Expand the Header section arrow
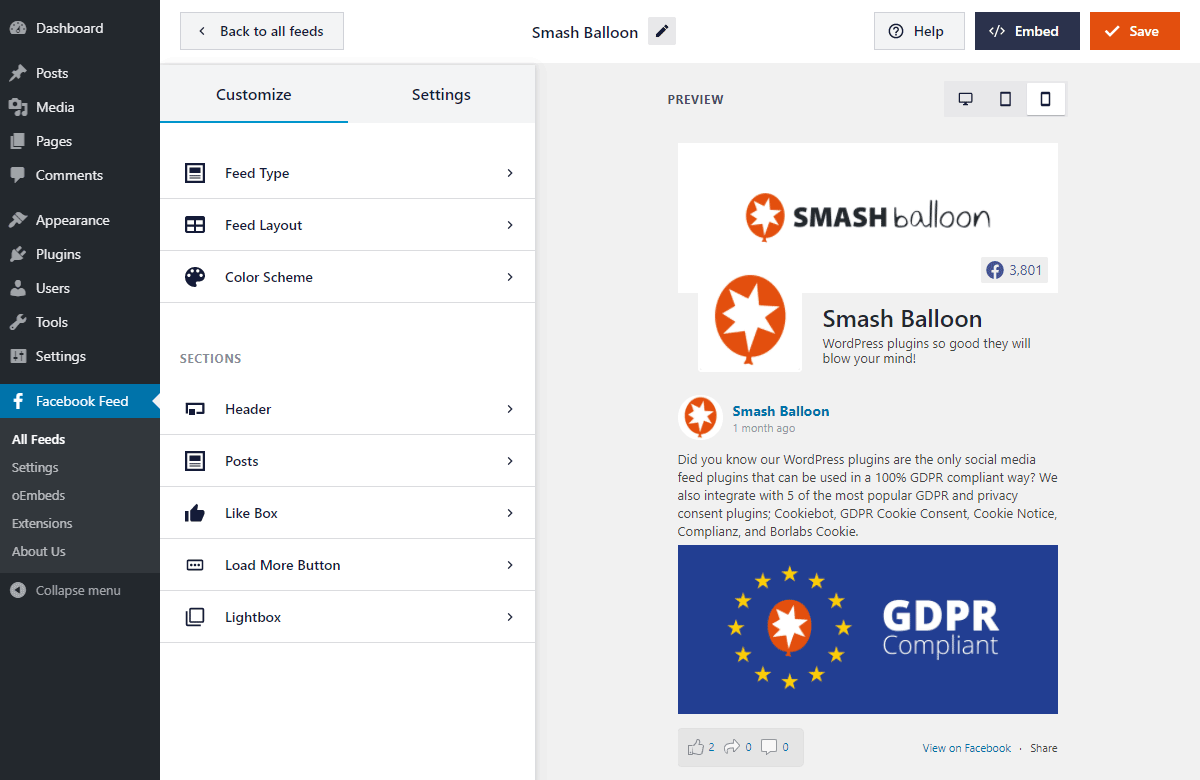 (509, 409)
